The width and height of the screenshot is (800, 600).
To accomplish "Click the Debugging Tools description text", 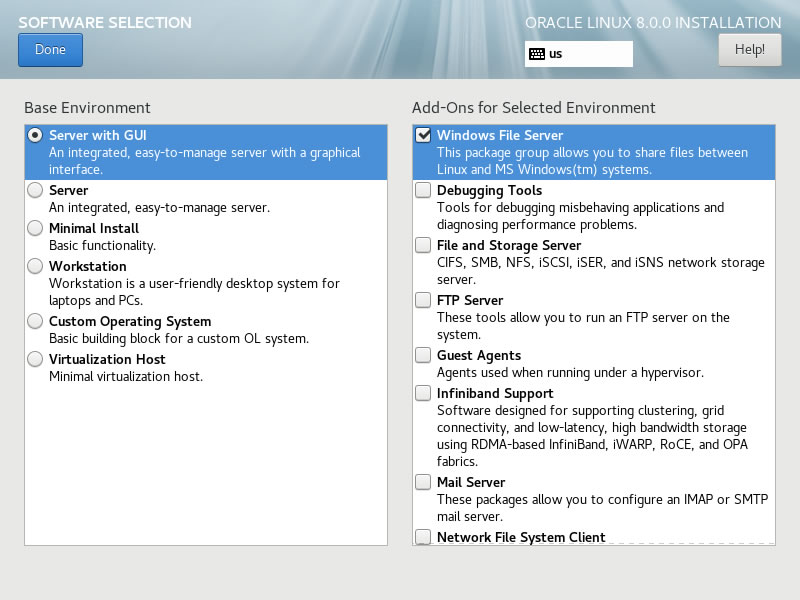I will pos(581,216).
